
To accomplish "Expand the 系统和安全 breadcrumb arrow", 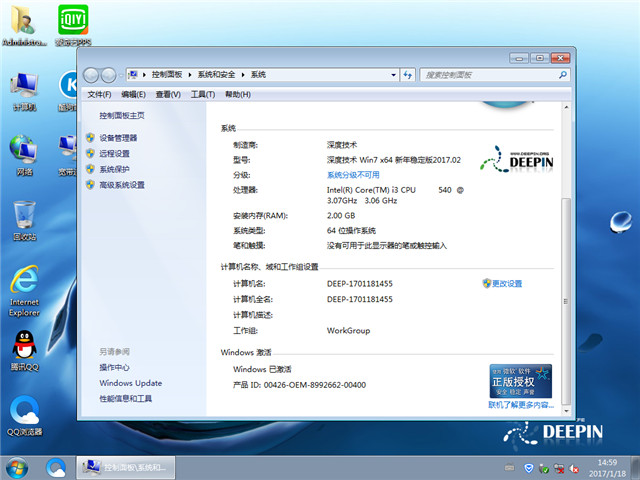I will click(244, 75).
